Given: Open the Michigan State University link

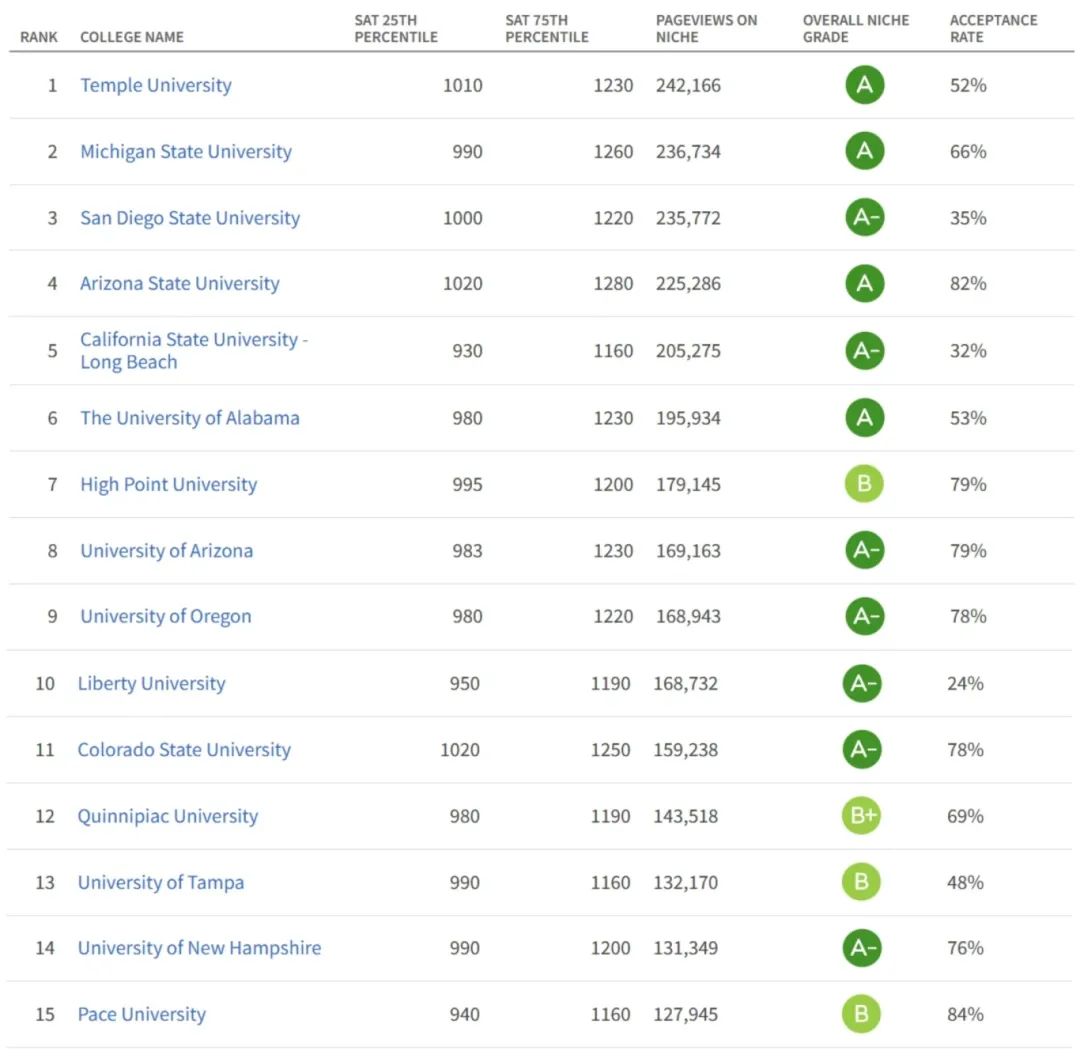Looking at the screenshot, I should (186, 152).
